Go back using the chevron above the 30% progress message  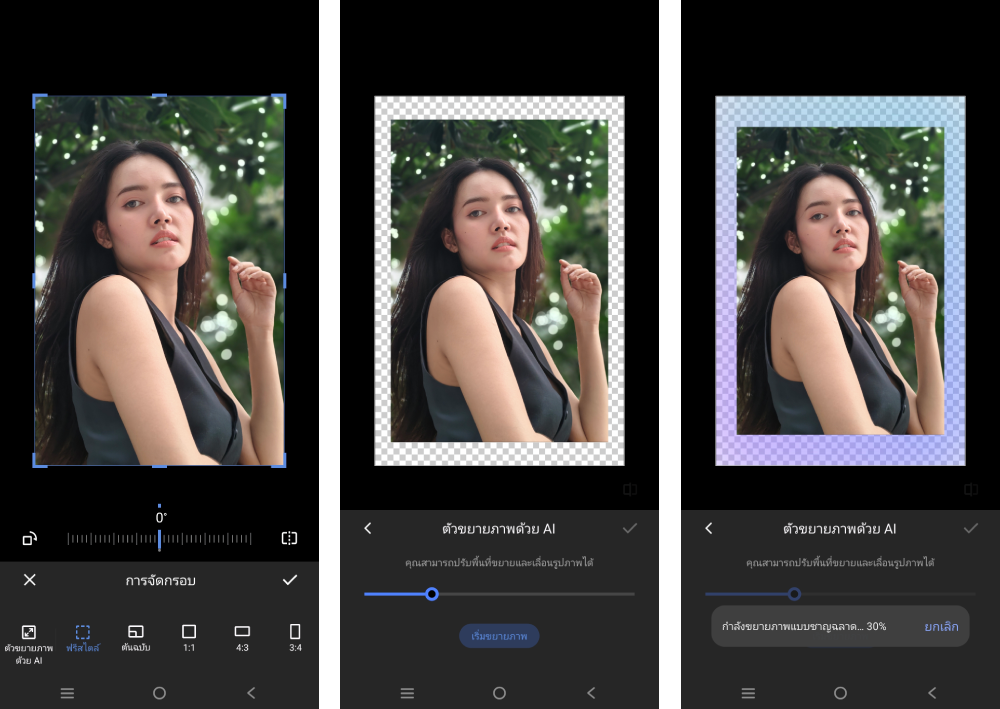tap(709, 528)
